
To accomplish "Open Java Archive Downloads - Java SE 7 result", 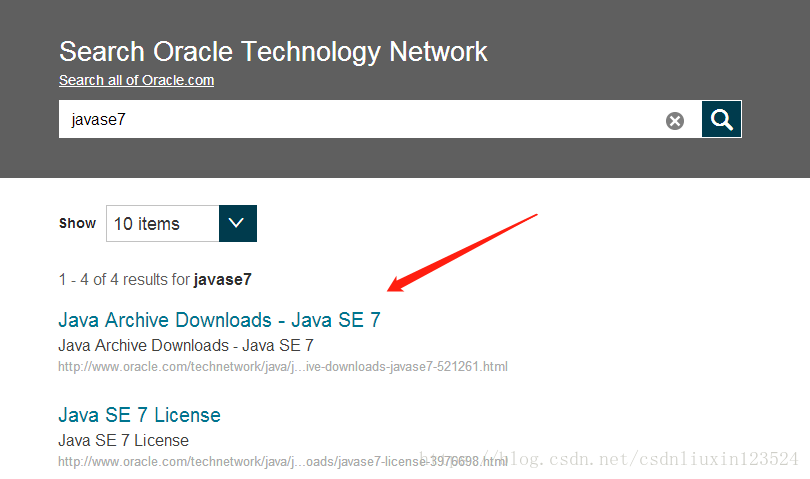I will coord(219,320).
